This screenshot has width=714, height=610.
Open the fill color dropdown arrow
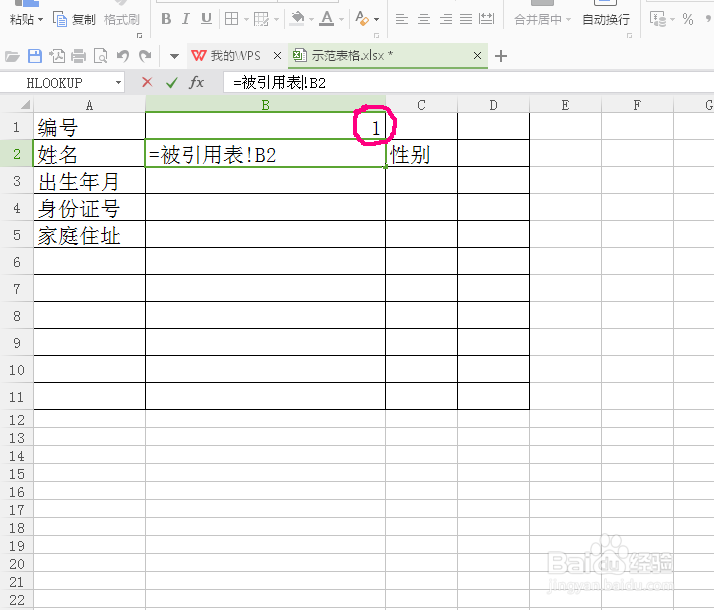click(311, 20)
